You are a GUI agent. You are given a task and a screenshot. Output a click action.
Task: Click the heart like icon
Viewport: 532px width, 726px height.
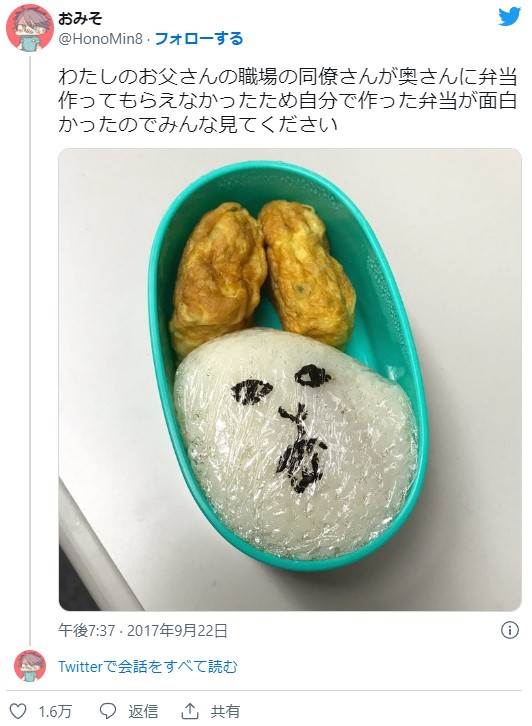point(19,711)
